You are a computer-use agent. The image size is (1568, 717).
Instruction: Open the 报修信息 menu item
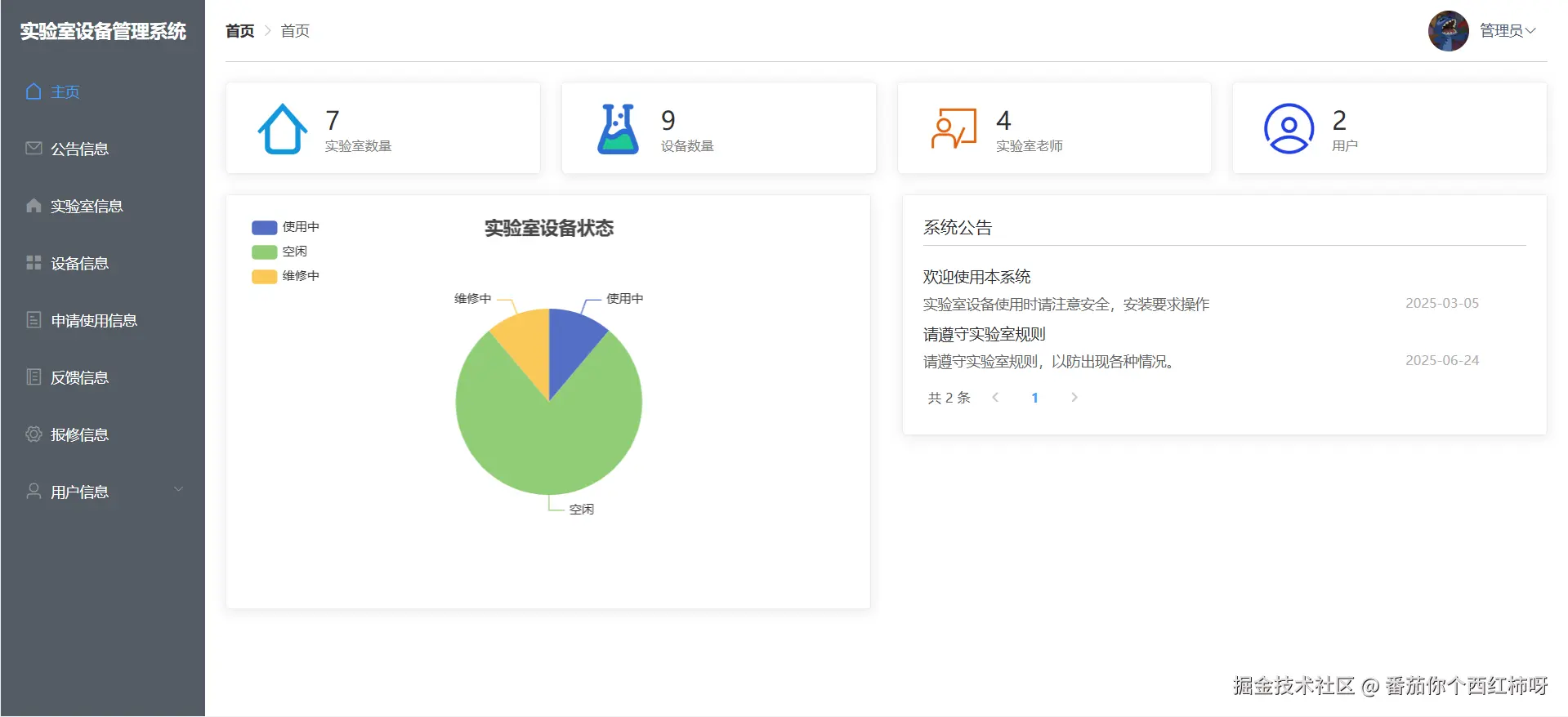click(103, 434)
